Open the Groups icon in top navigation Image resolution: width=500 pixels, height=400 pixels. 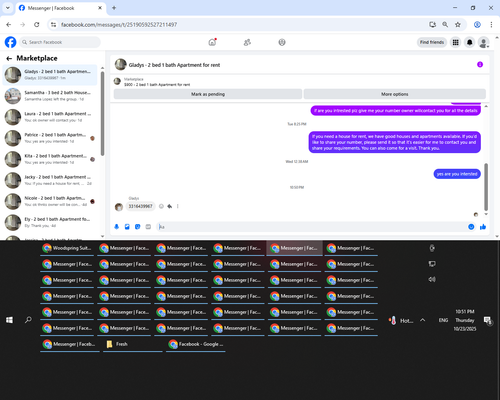[282, 42]
